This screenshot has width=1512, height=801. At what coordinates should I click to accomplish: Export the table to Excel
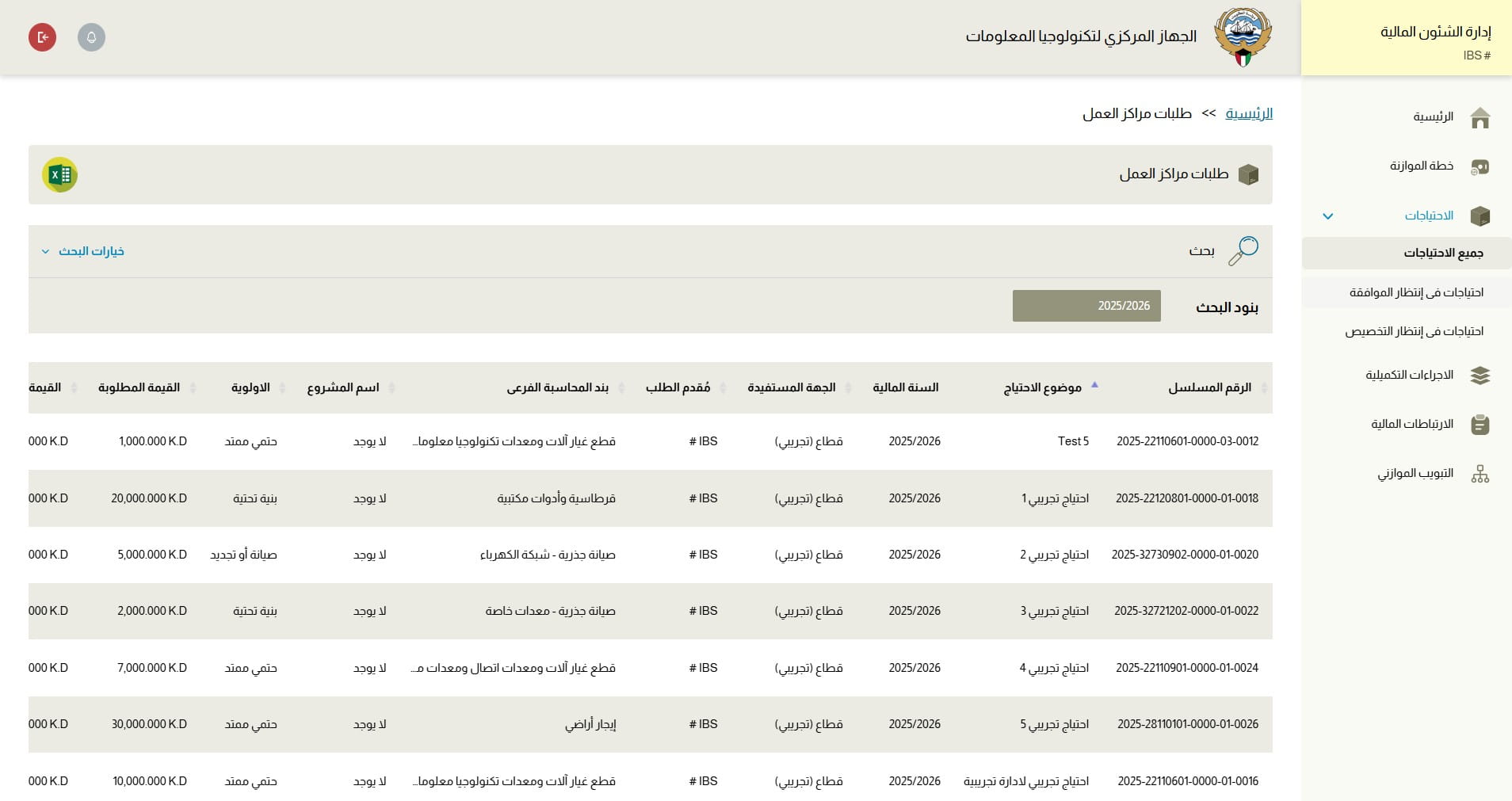(x=60, y=174)
